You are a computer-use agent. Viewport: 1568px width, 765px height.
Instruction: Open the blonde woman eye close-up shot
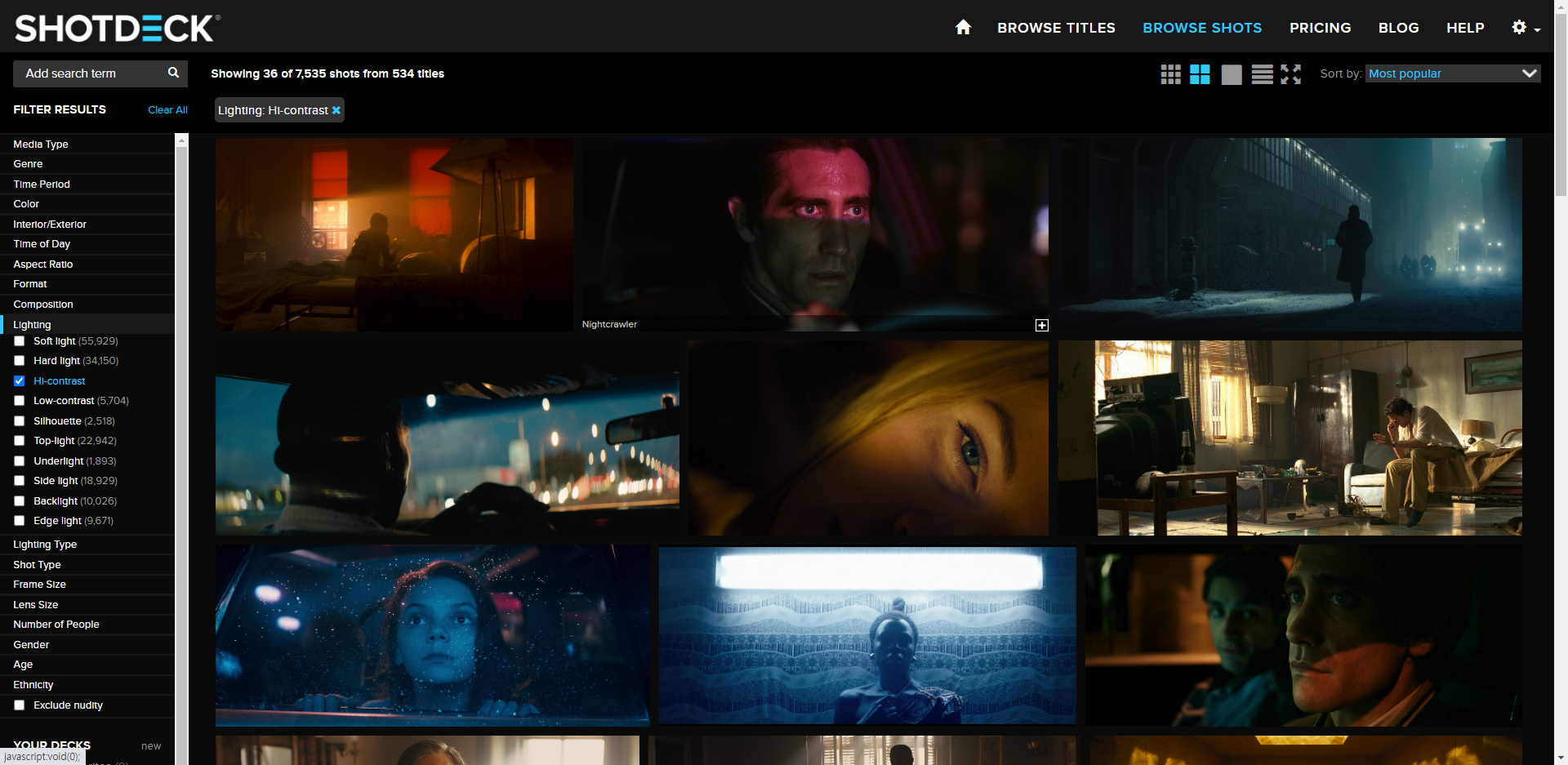tap(868, 438)
